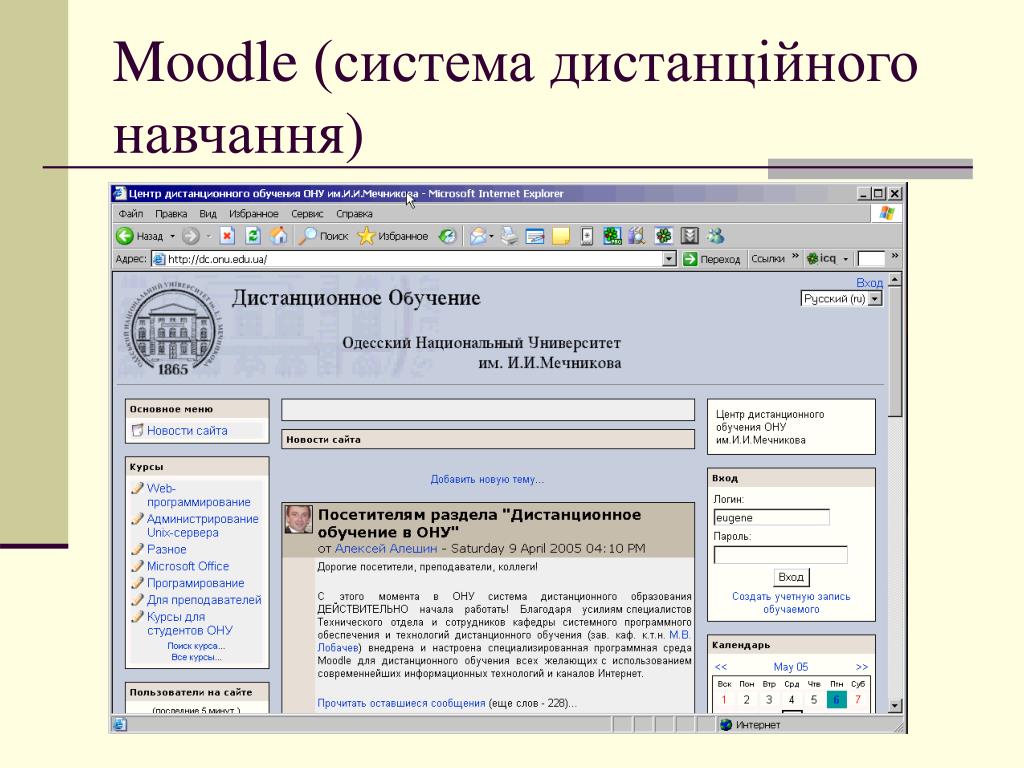Expand the icq toolbar overflow chevron

pyautogui.click(x=895, y=256)
